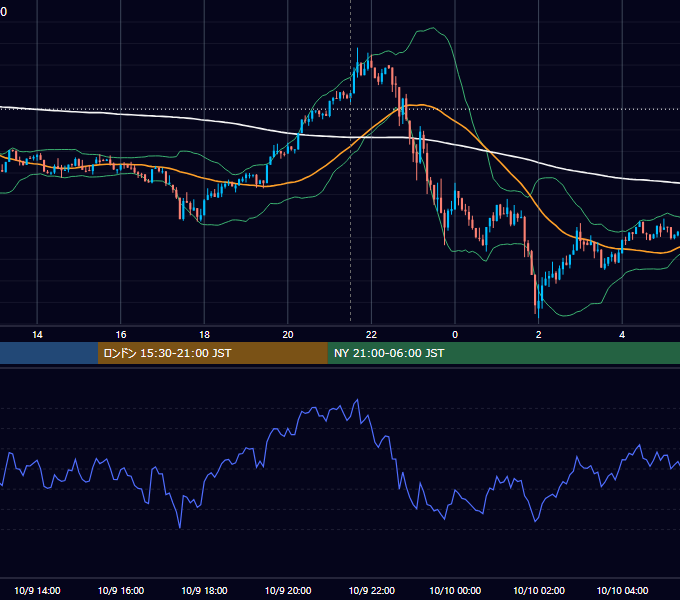680x600 pixels.
Task: Click hour label 20 on price chart axis
Action: pos(288,335)
